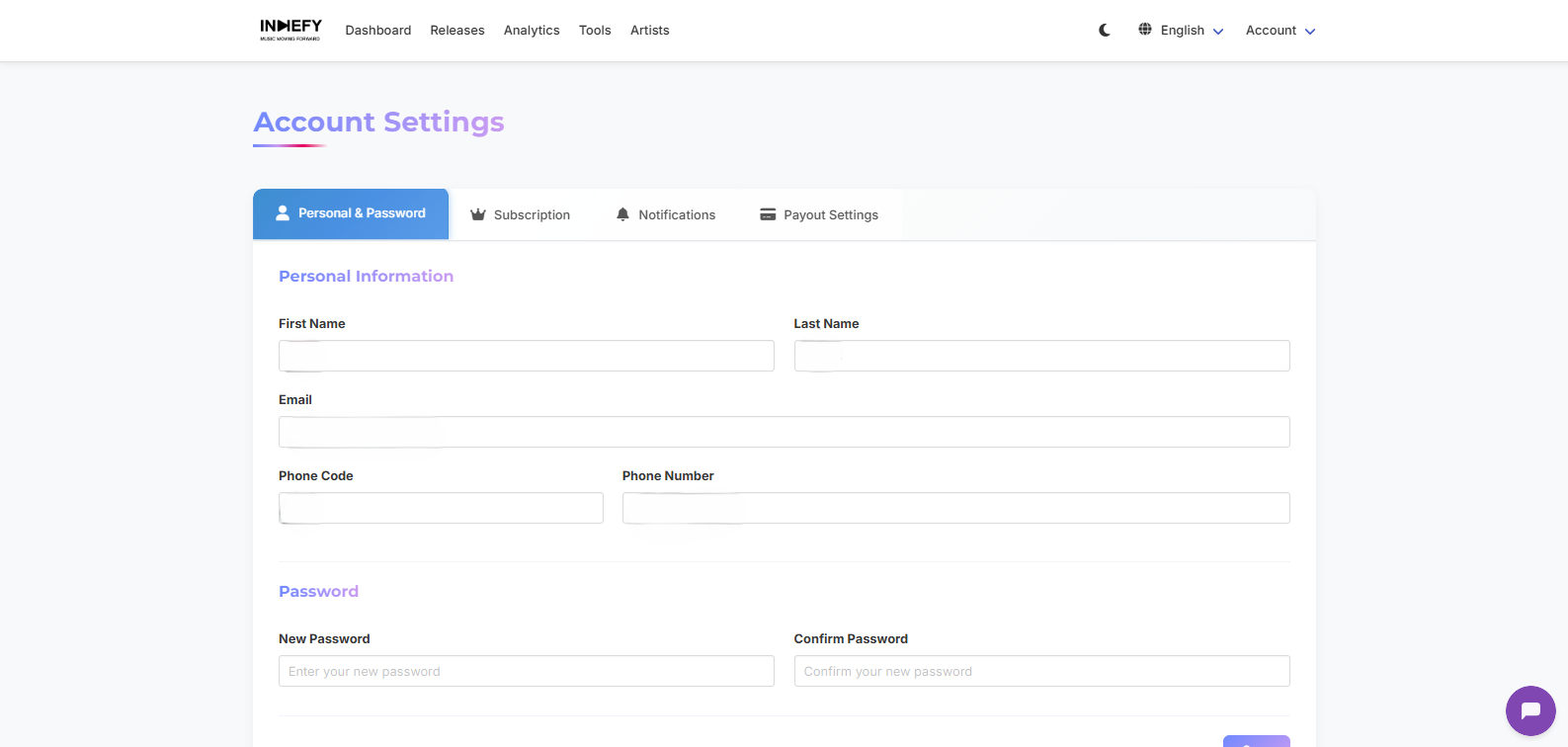Click the card icon on Payout Settings
This screenshot has width=1568, height=747.
[x=768, y=214]
